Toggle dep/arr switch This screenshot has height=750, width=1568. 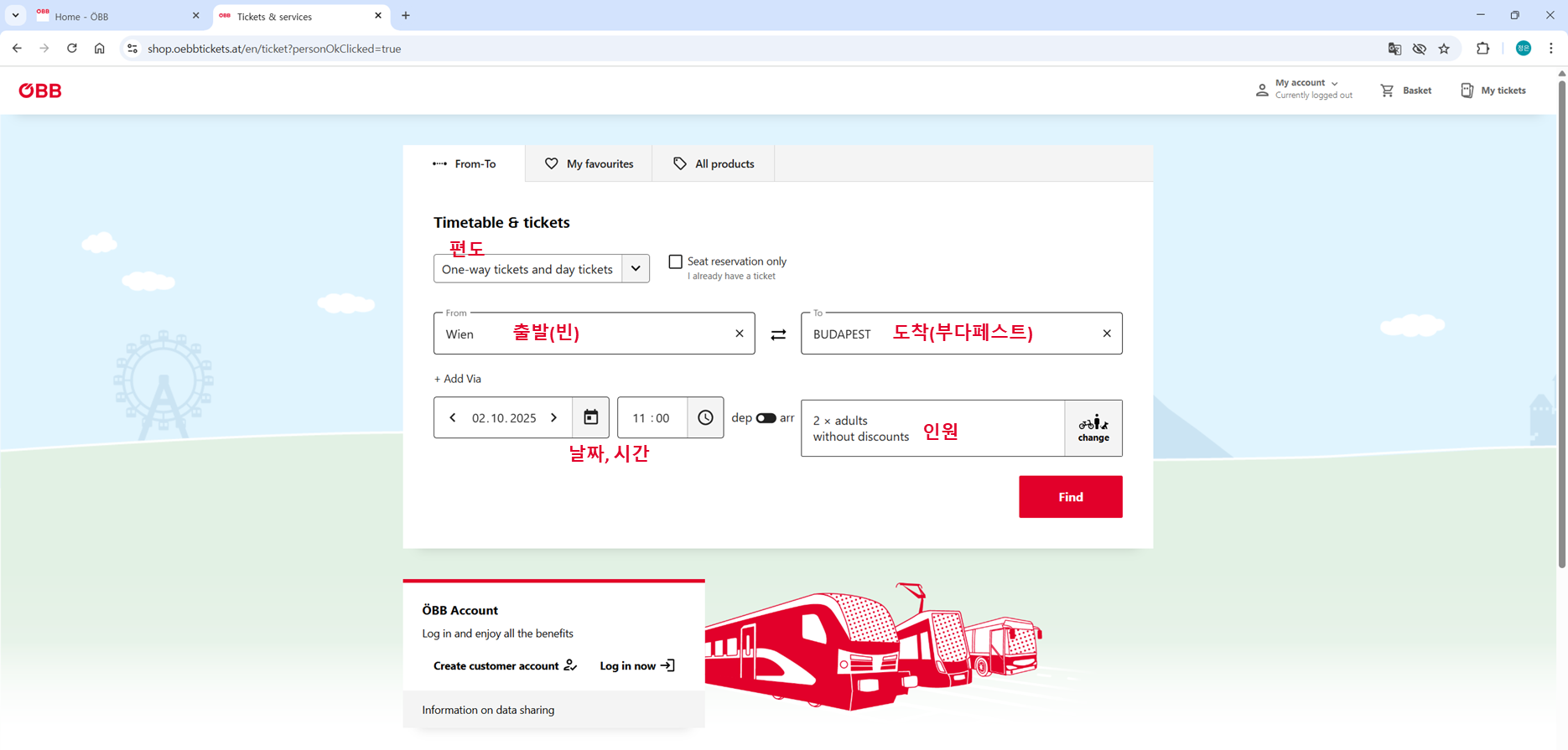[x=766, y=418]
